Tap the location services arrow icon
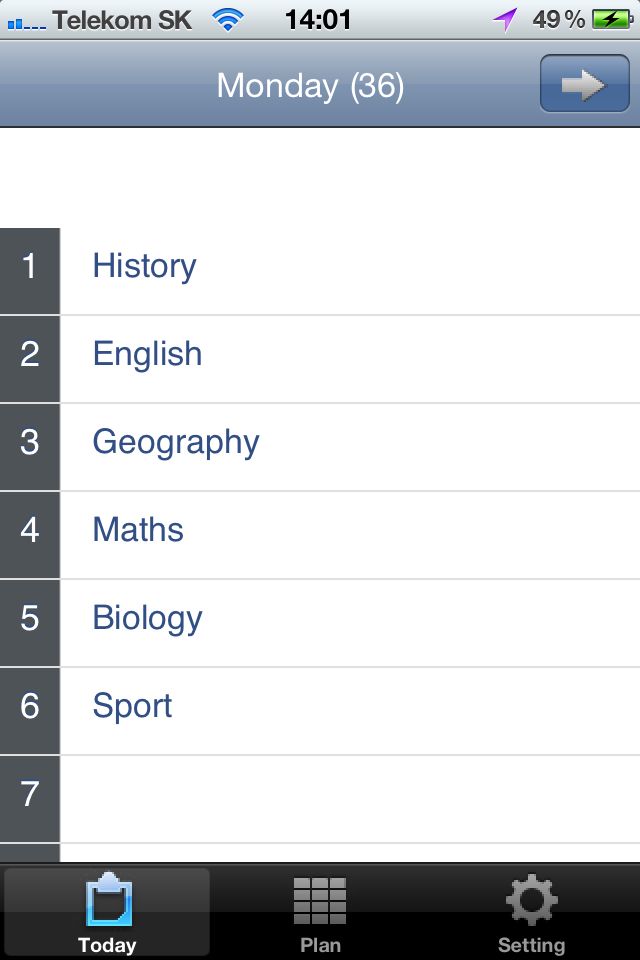The height and width of the screenshot is (960, 640). 506,19
